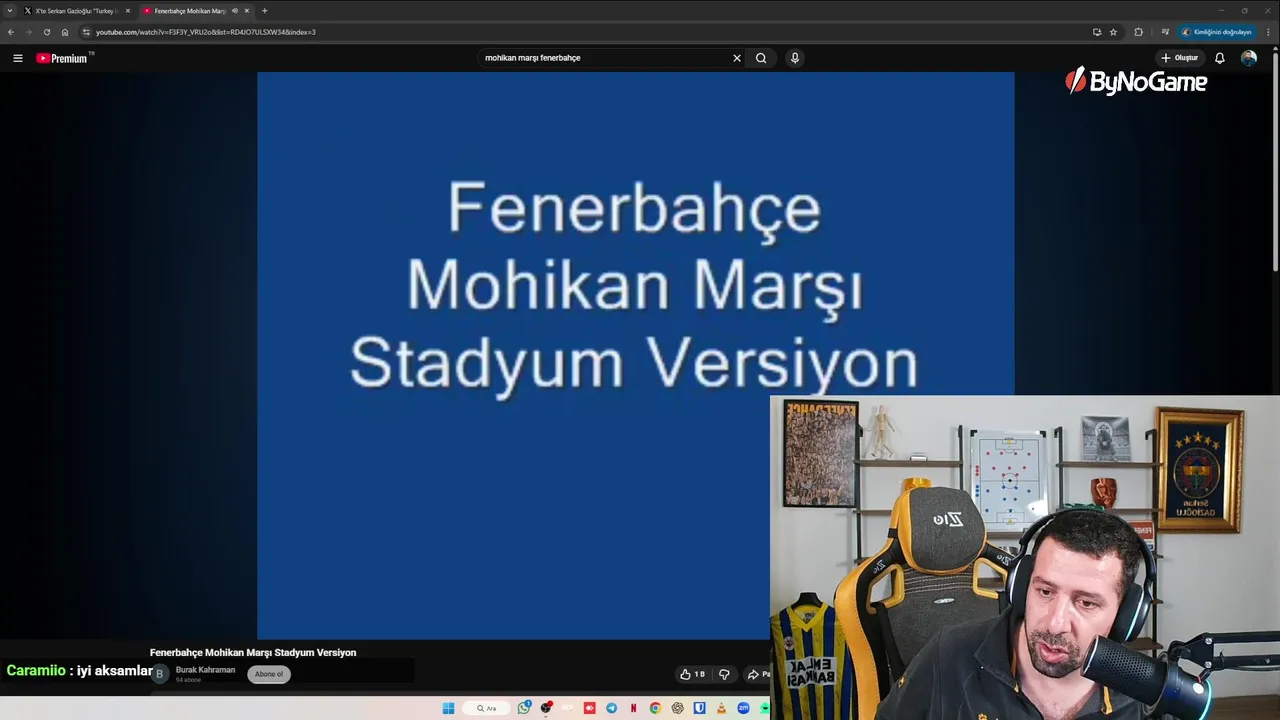
Task: View site information icon beside the URL
Action: point(86,32)
